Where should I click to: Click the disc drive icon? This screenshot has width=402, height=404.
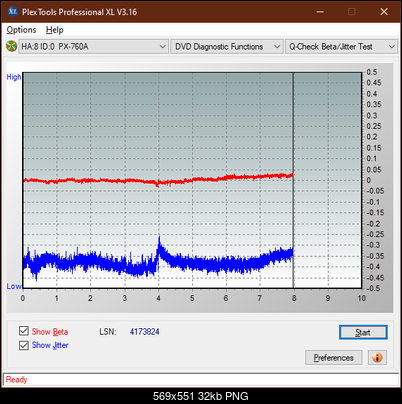click(12, 46)
